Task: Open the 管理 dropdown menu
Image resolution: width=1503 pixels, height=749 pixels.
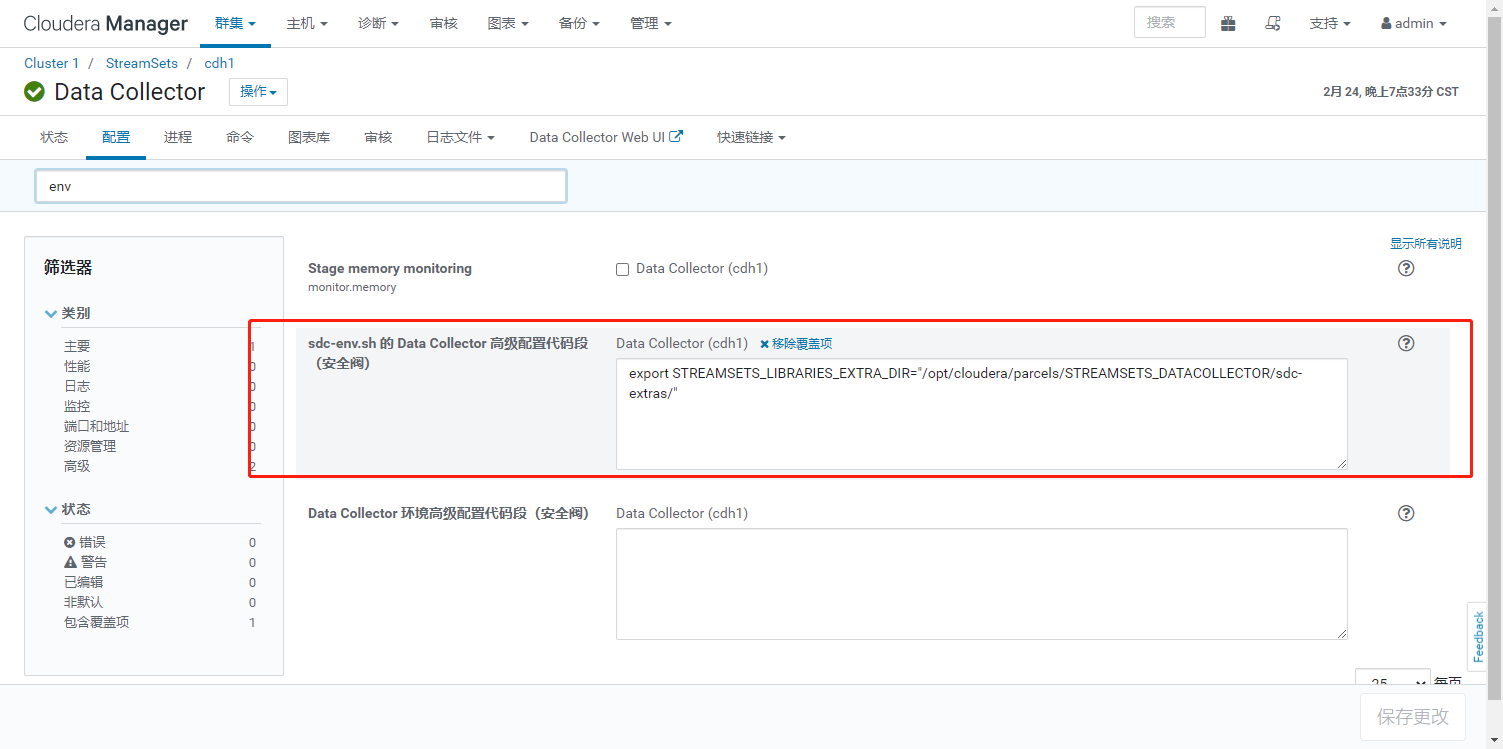Action: (x=651, y=23)
